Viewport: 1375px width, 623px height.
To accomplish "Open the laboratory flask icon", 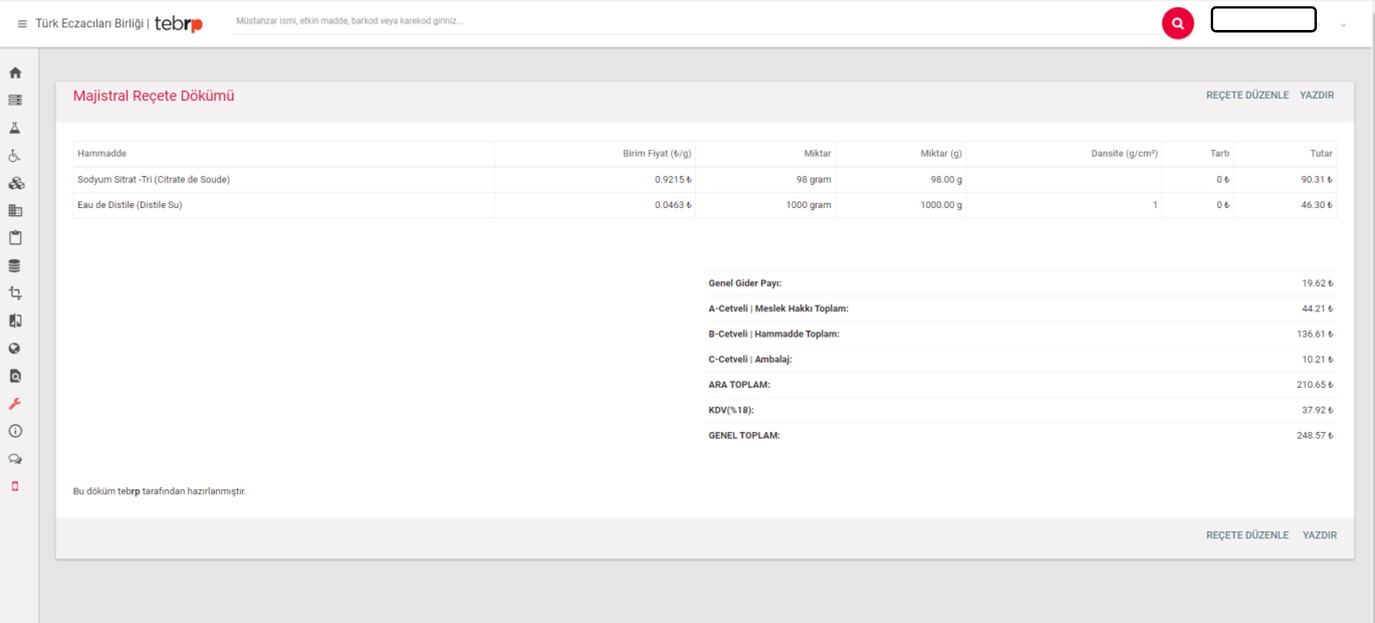I will [x=15, y=128].
